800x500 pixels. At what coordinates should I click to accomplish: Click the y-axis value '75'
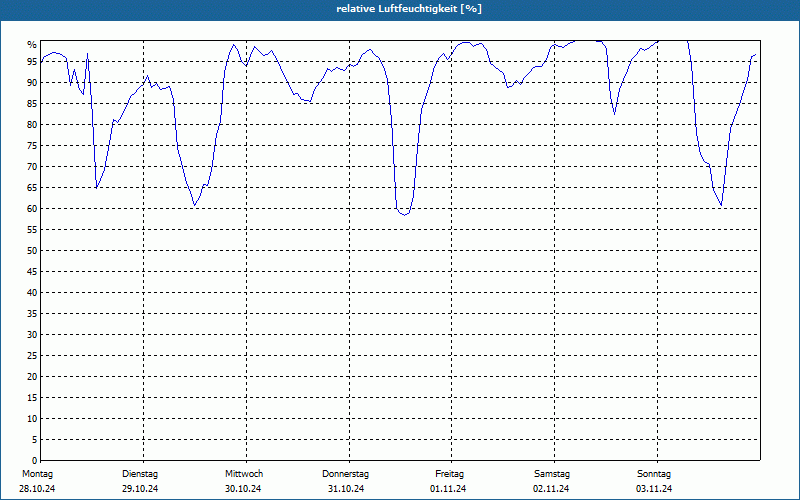(32, 145)
